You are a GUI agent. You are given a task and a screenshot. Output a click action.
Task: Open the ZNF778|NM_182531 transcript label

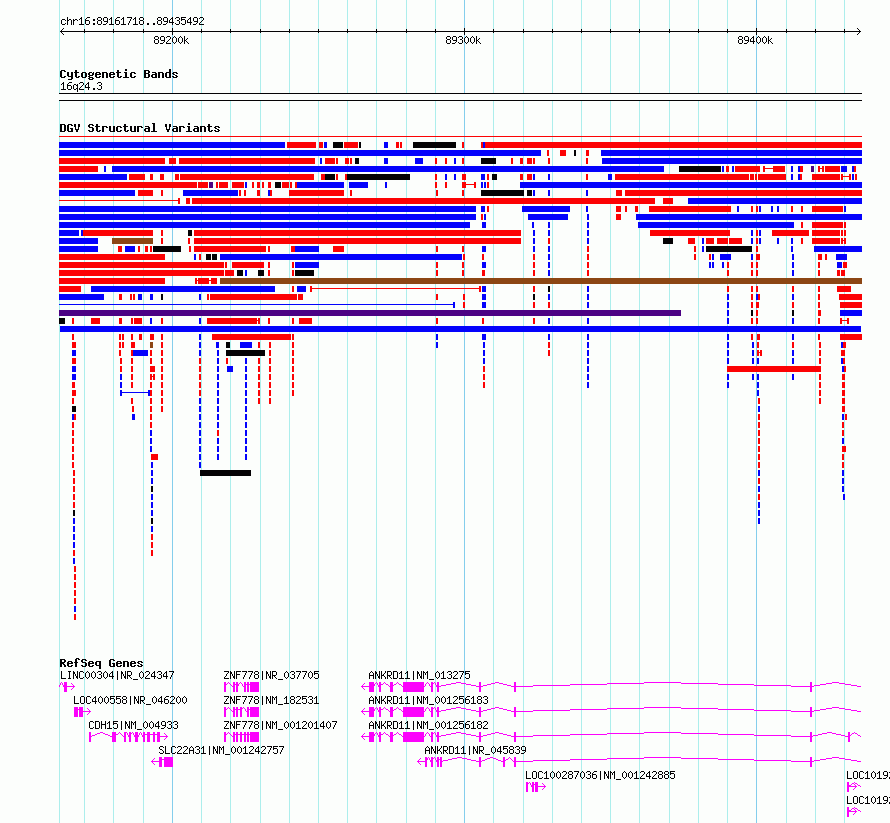(x=271, y=700)
